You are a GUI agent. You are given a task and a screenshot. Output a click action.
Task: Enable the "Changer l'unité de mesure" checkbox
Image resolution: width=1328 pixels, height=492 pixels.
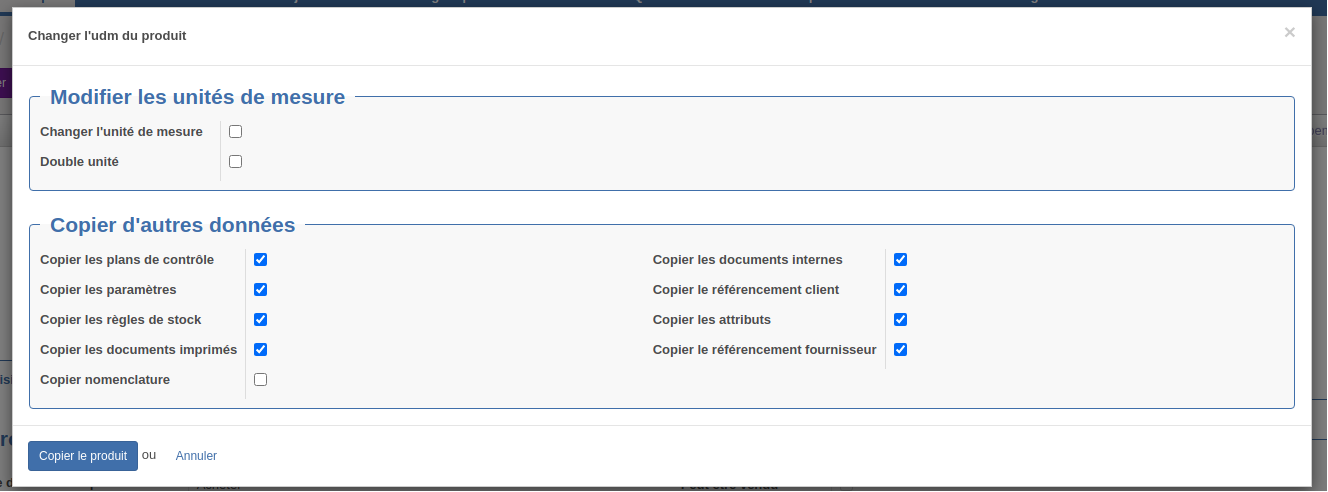click(x=235, y=131)
